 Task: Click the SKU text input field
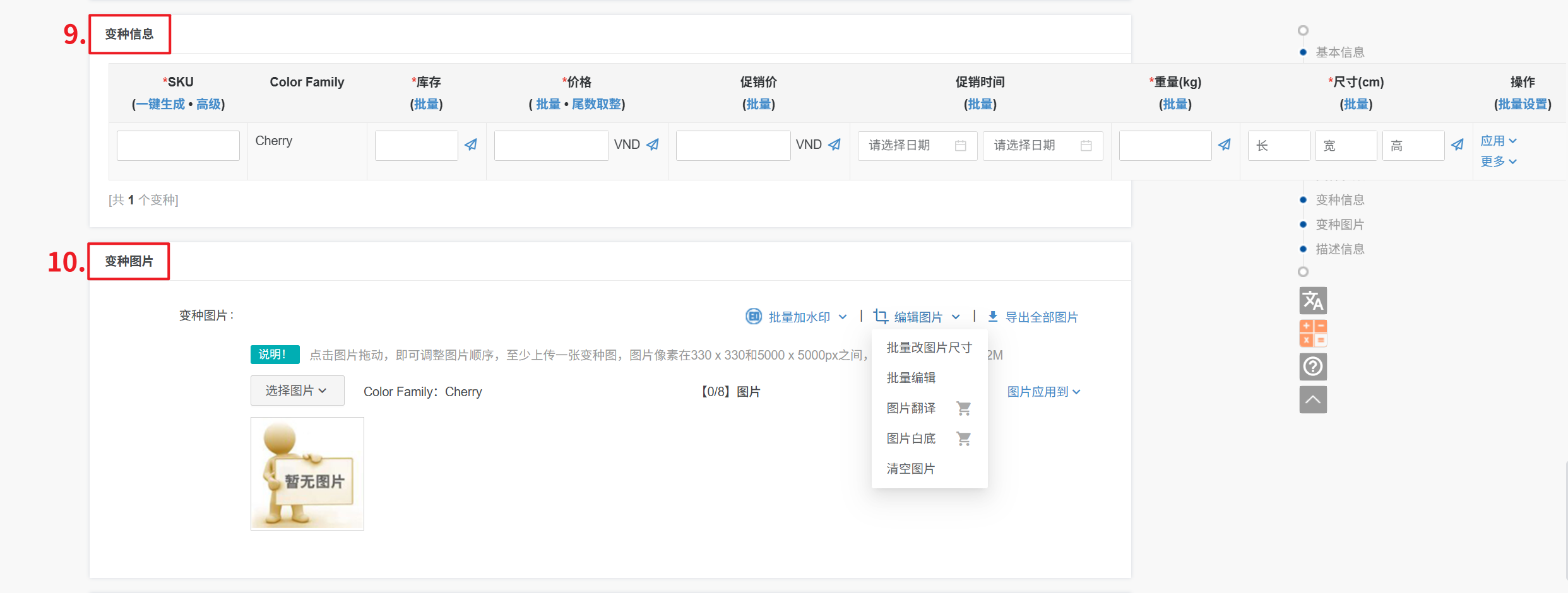click(x=178, y=146)
